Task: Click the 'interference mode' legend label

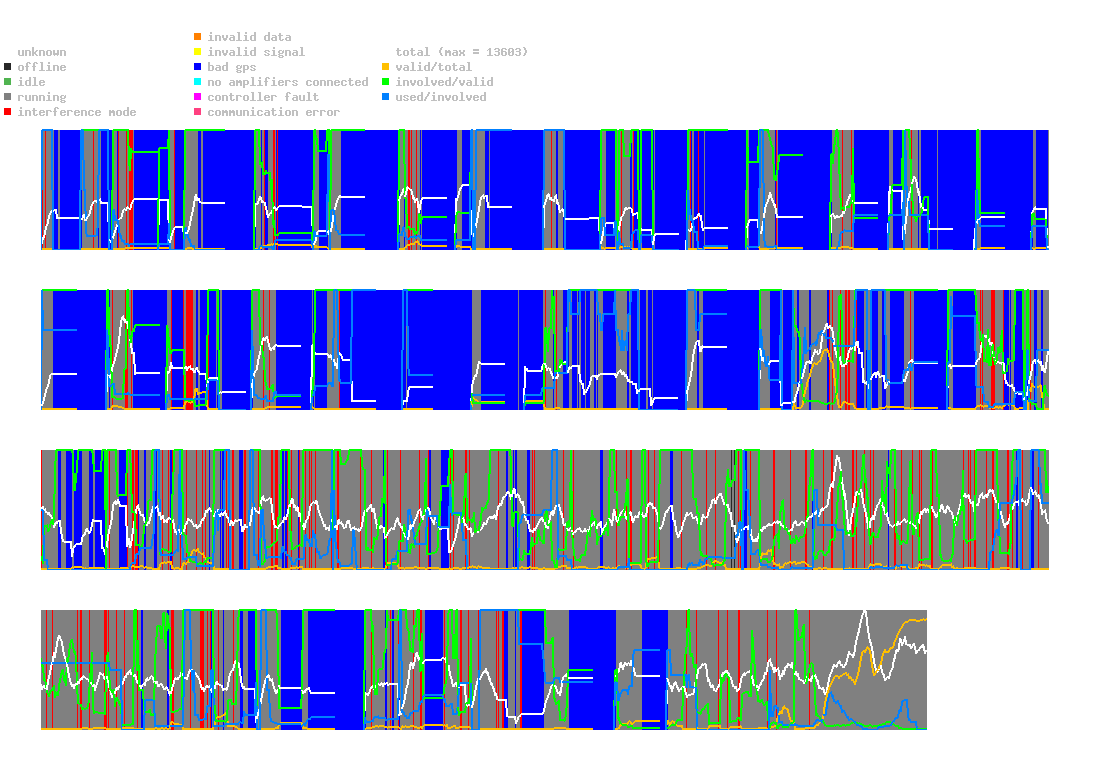Action: coord(77,112)
